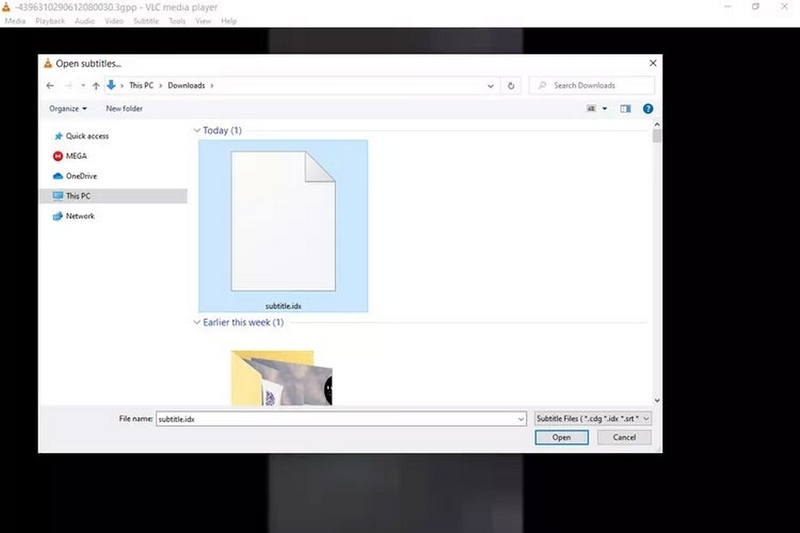
Task: Minimize the VLC media player window
Action: coord(728,7)
